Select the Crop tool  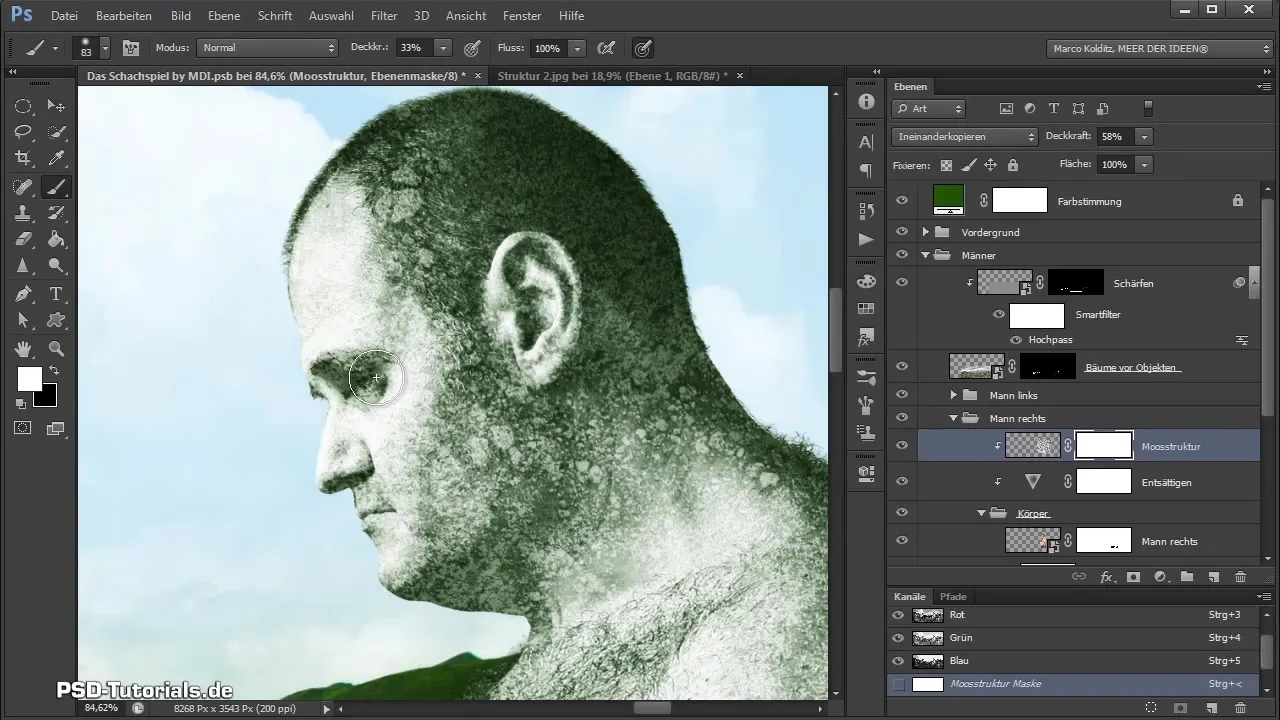click(x=23, y=158)
